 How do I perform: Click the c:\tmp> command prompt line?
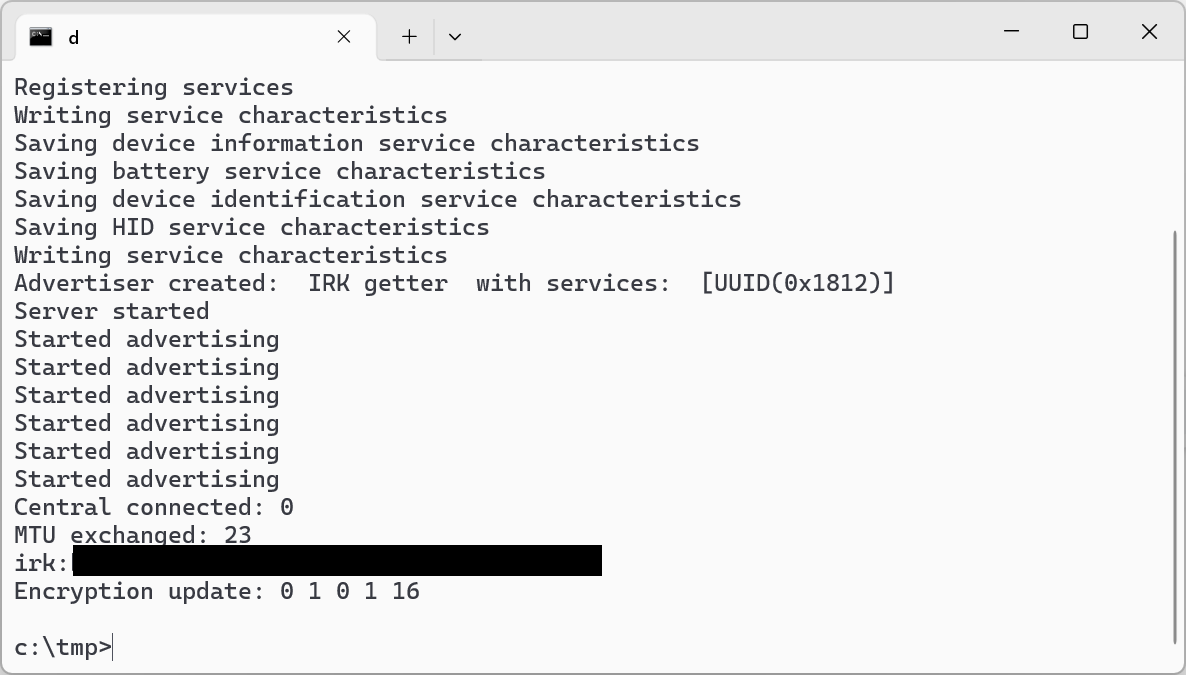click(63, 648)
